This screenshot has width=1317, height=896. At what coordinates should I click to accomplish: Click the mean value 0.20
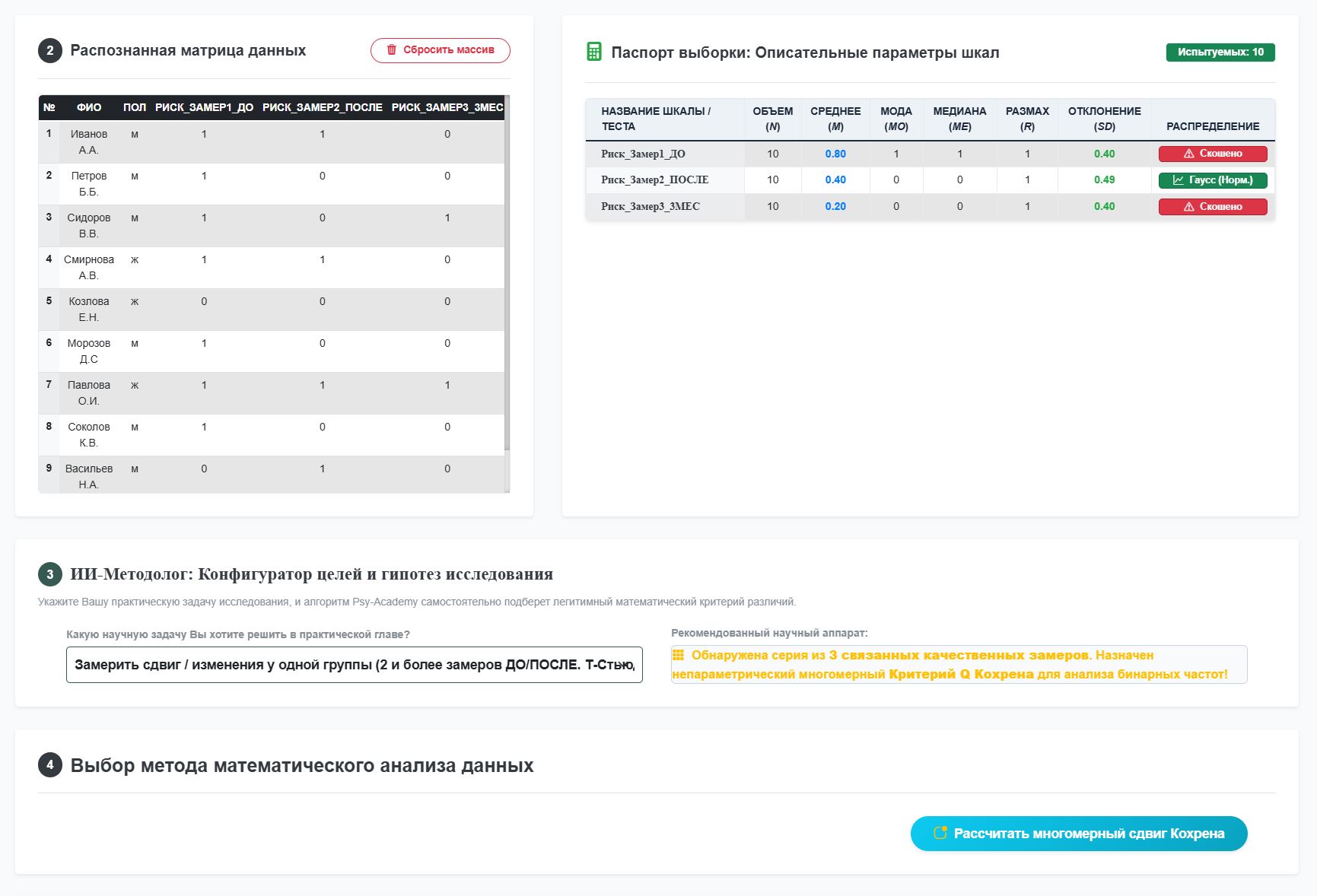(835, 207)
